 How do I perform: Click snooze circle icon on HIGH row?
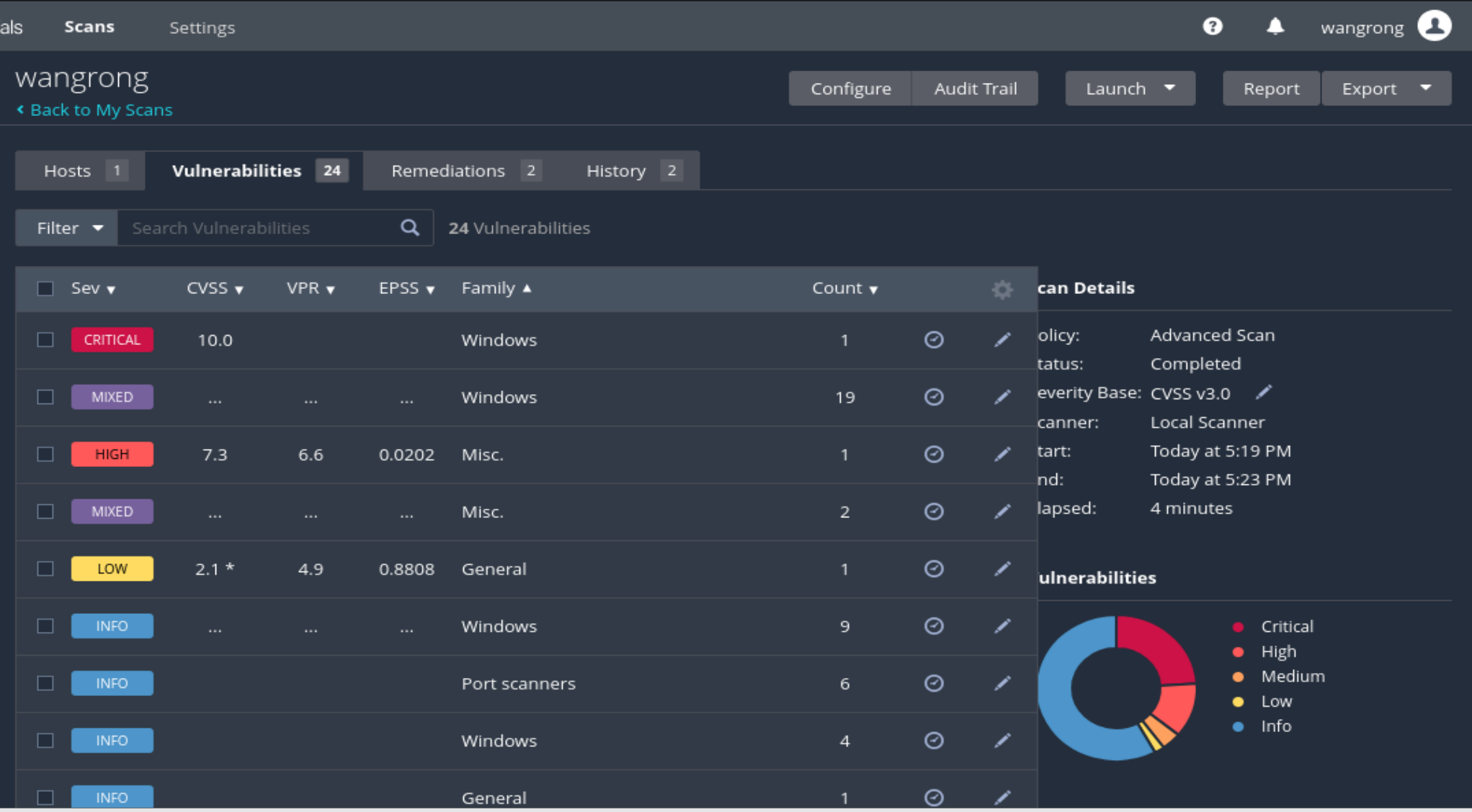934,454
